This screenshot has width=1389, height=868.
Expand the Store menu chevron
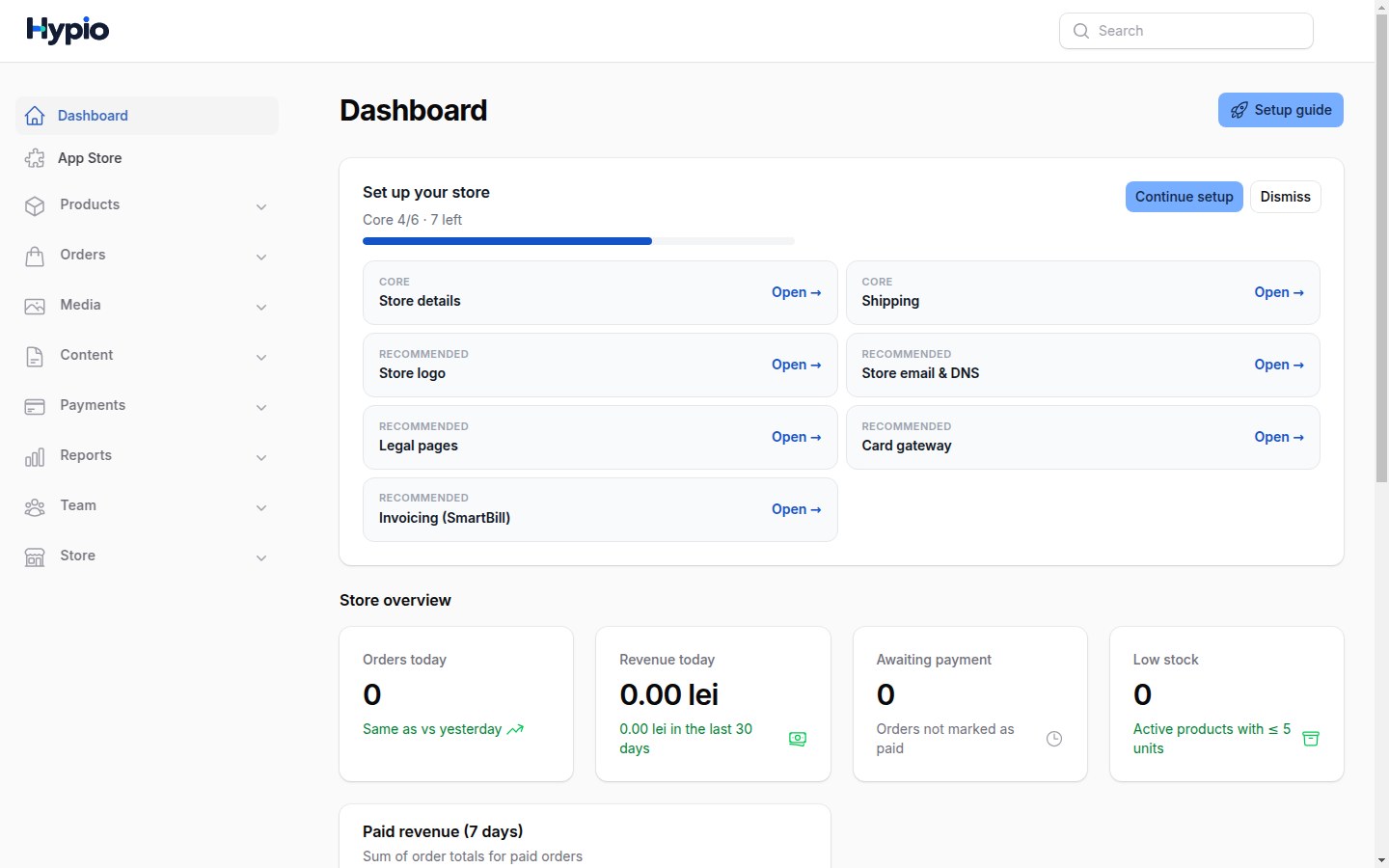[261, 557]
